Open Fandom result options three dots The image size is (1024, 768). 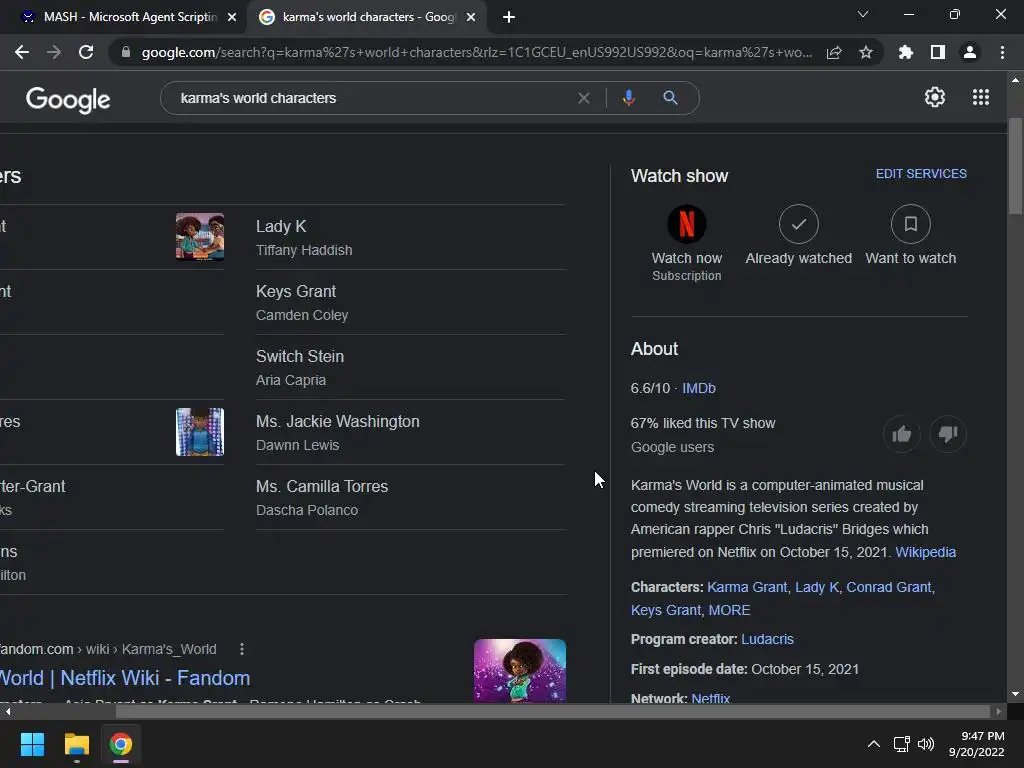242,649
